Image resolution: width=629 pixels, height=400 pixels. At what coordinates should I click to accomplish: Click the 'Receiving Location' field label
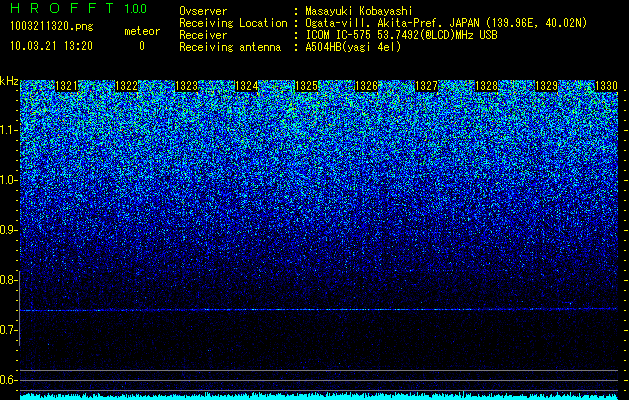click(x=233, y=23)
